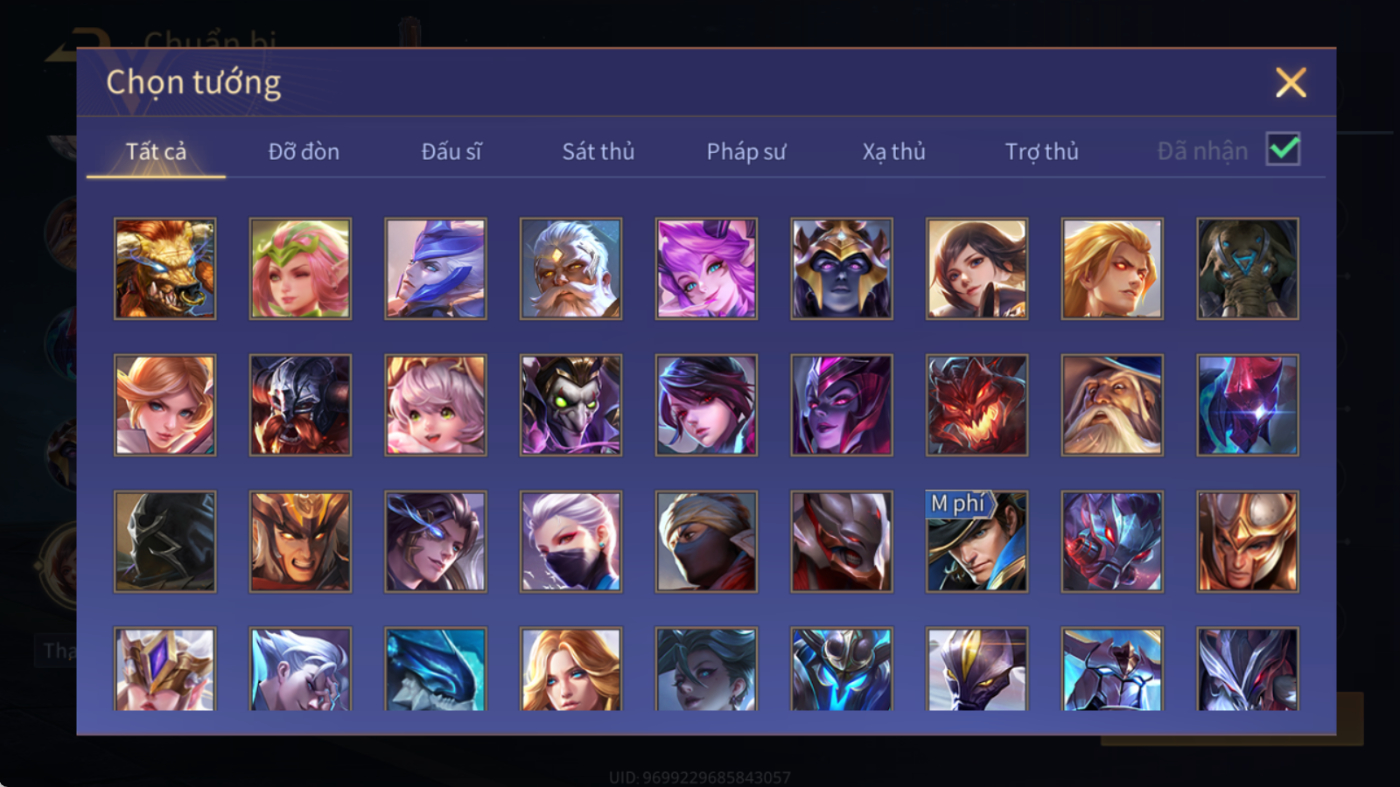
Task: Choose the white-bearded old man hero
Action: [571, 269]
